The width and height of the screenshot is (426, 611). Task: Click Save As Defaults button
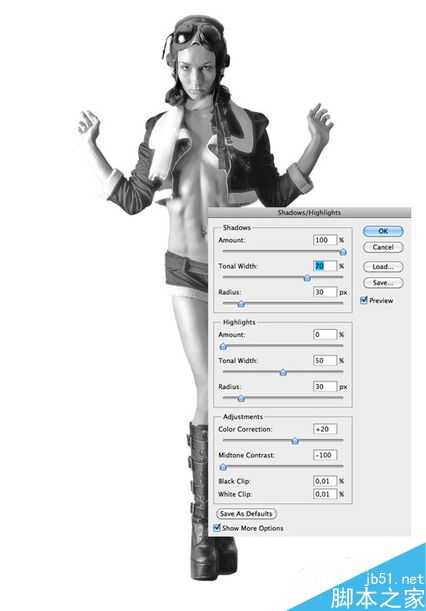click(x=246, y=514)
